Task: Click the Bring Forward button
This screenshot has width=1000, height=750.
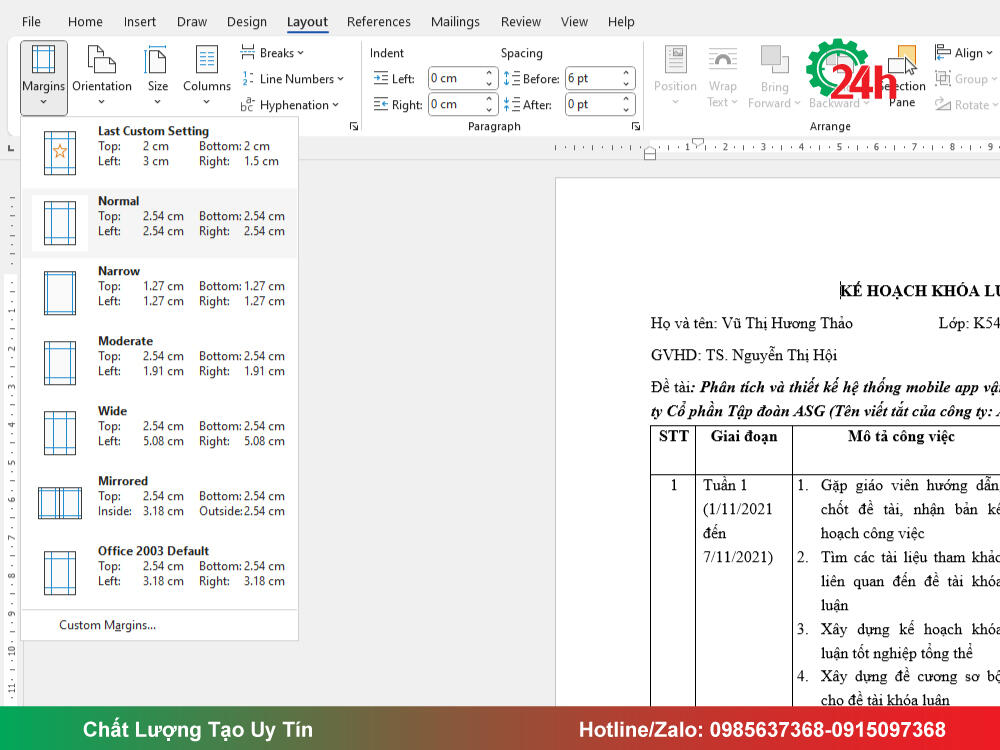Action: pyautogui.click(x=774, y=76)
